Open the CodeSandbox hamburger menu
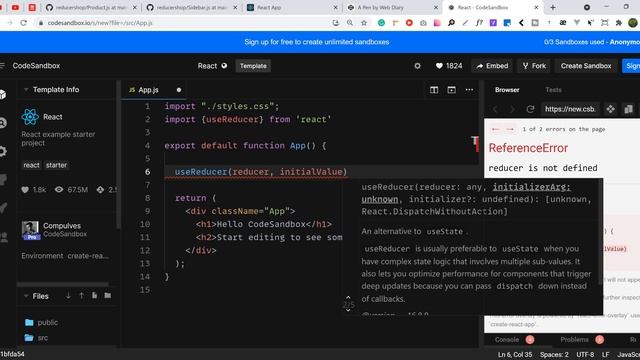Viewport: 640px width, 360px height. click(x=2, y=66)
